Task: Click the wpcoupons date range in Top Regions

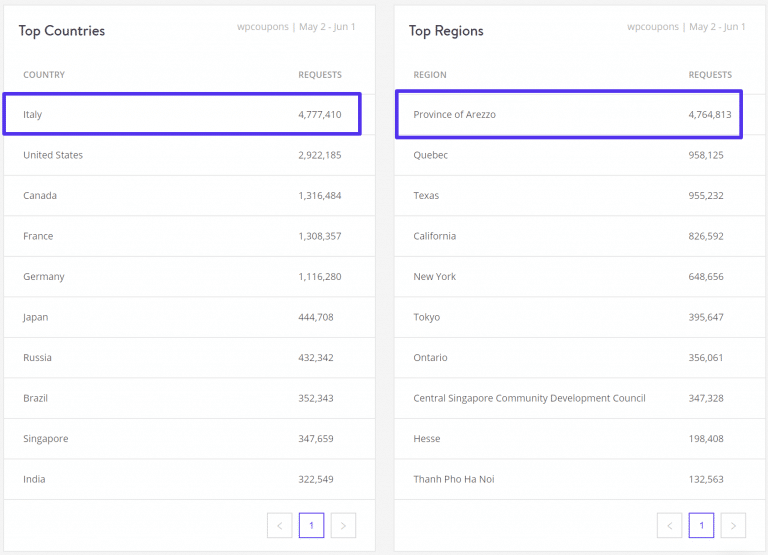Action: [x=686, y=27]
